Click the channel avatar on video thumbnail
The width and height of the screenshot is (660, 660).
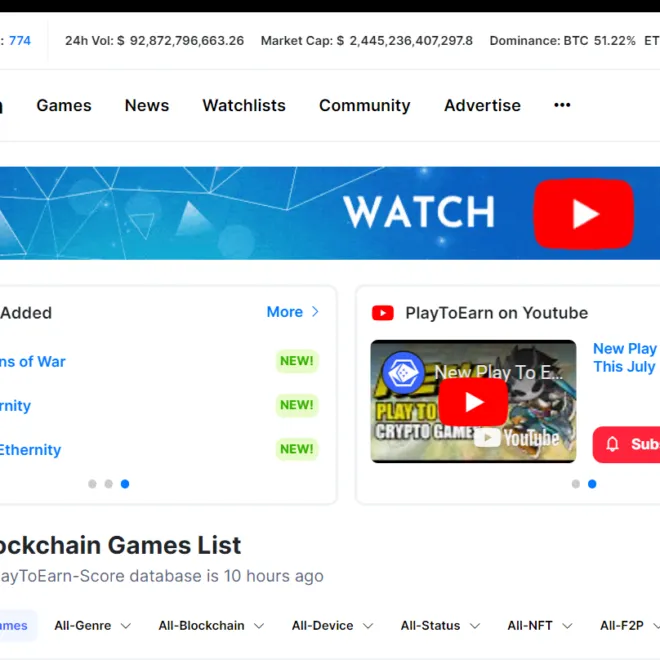(404, 372)
